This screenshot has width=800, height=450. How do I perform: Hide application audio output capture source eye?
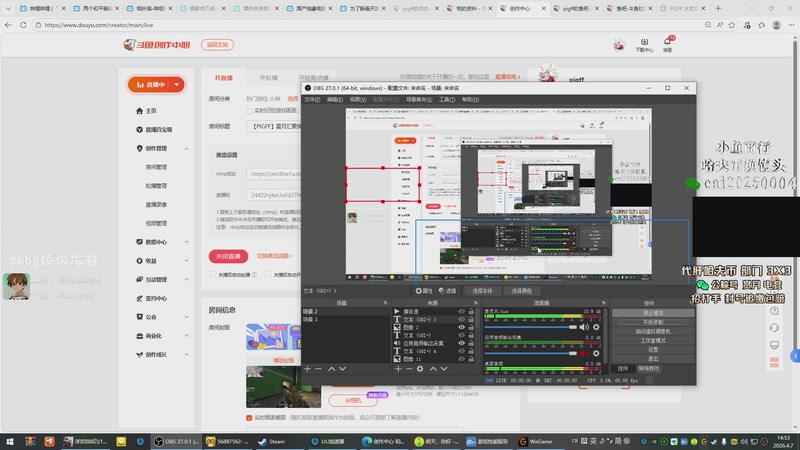pos(461,343)
